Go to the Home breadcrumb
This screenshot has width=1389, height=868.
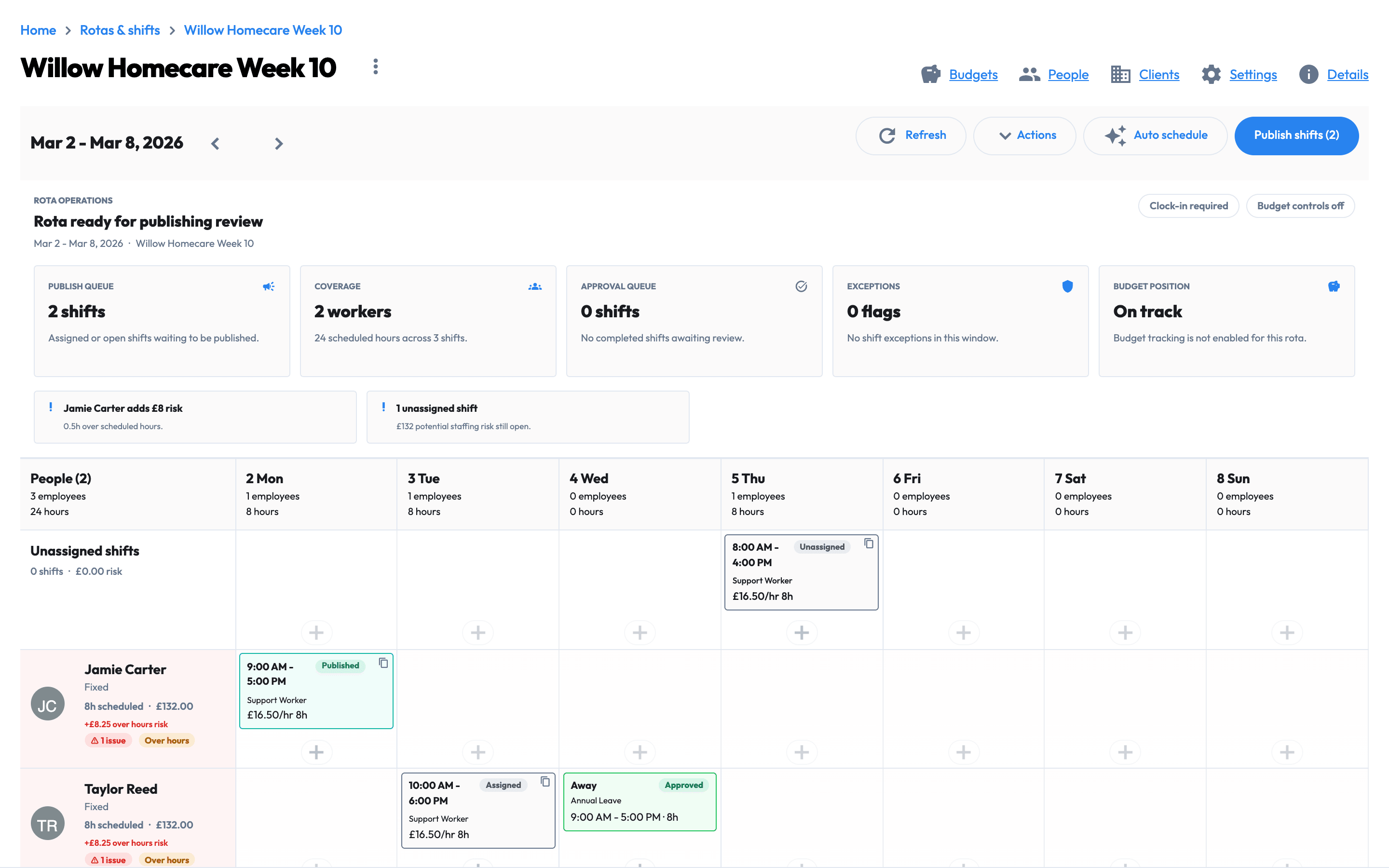(x=38, y=30)
